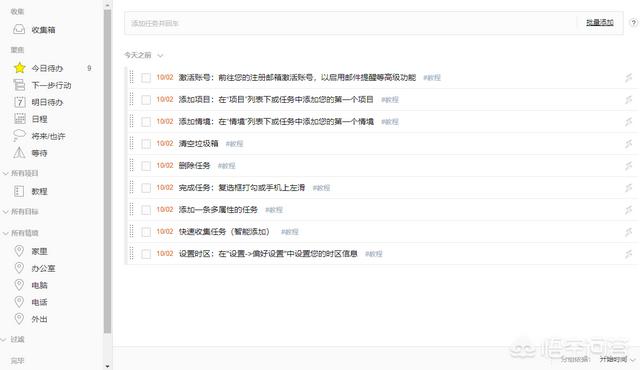Screen dimensions: 640x370
Task: Click #教程 tag on 激活账号 task
Action: [432, 78]
